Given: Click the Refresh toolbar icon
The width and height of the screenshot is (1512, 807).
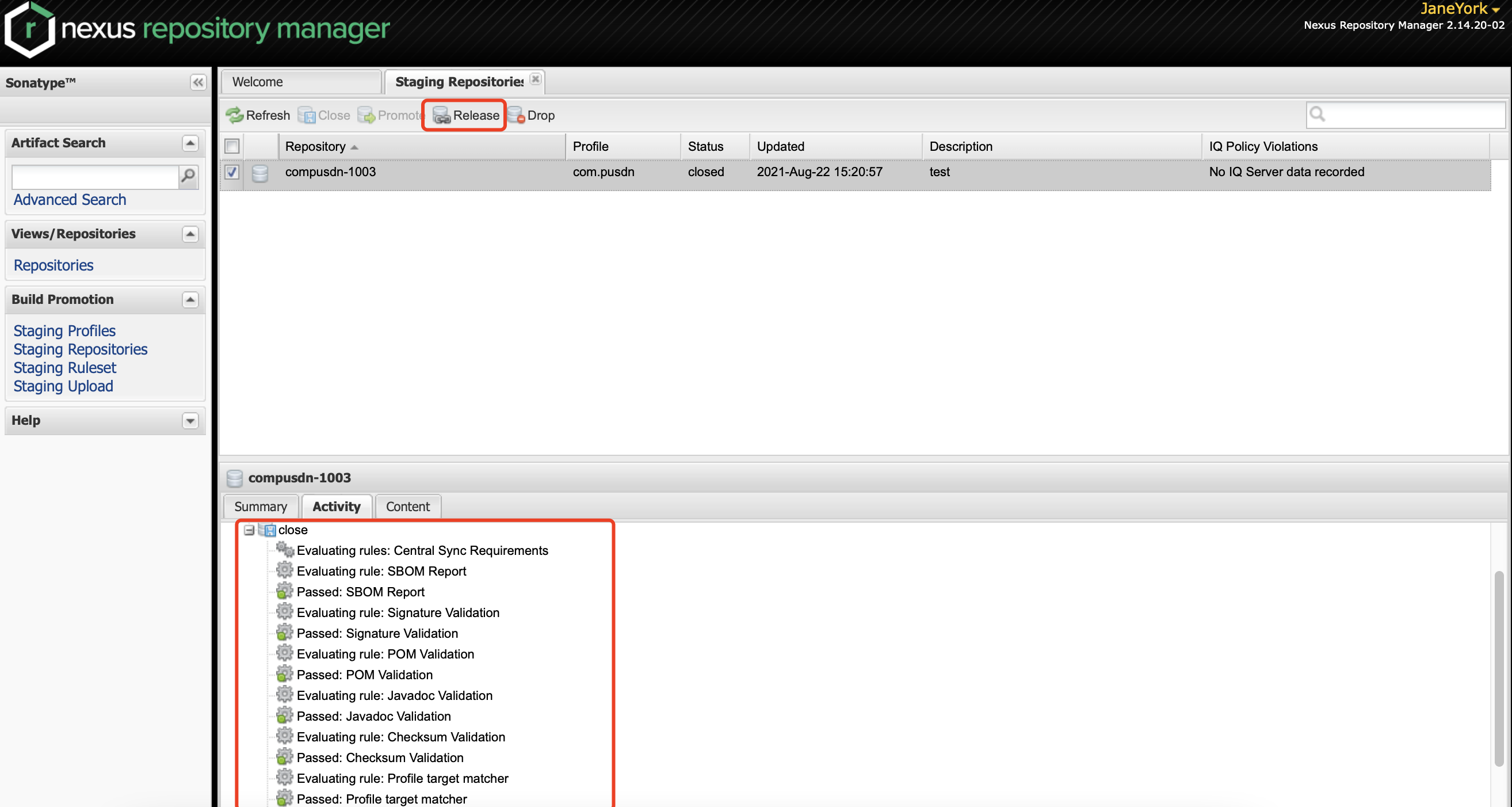Looking at the screenshot, I should pos(235,115).
